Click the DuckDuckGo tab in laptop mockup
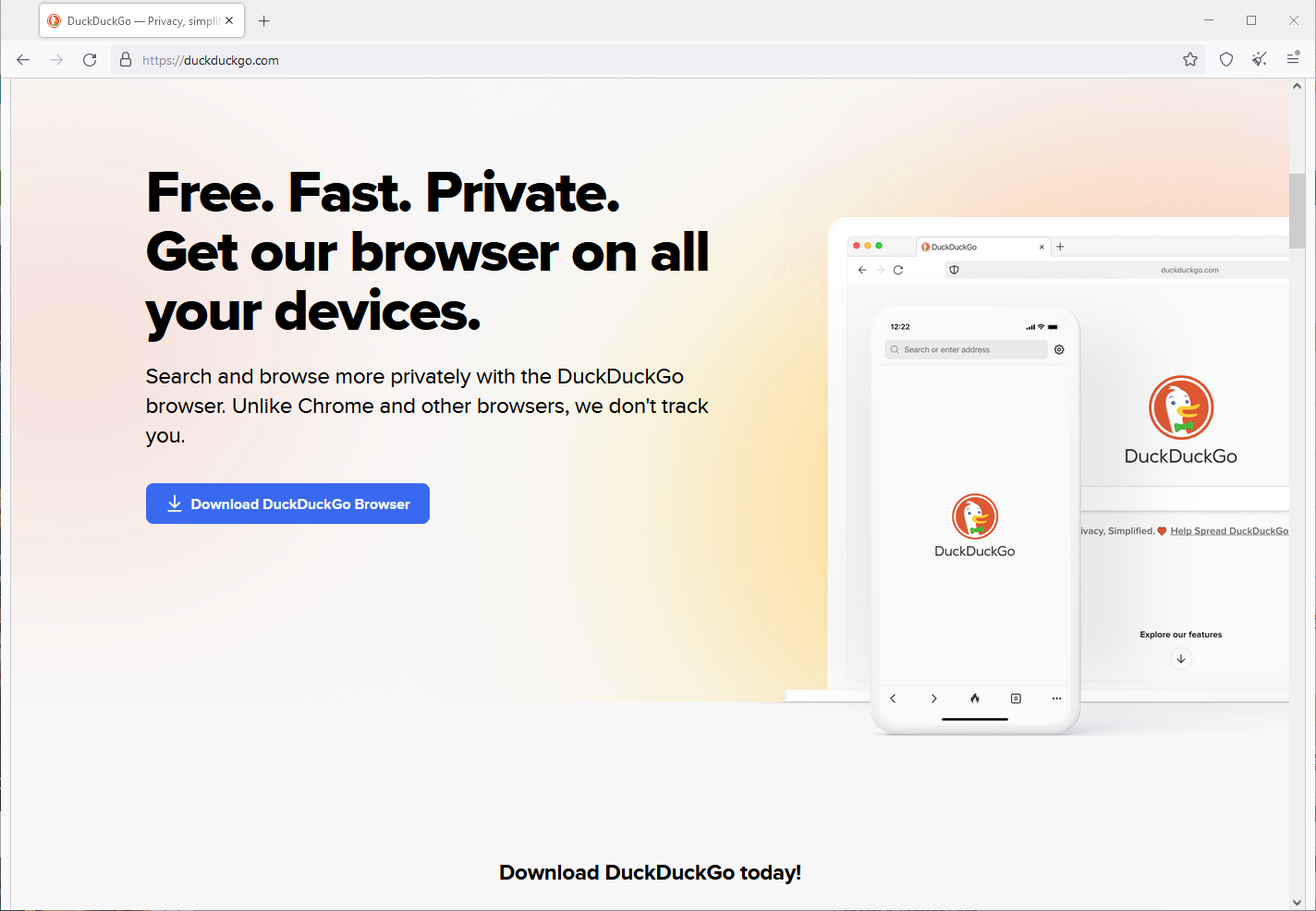Image resolution: width=1316 pixels, height=911 pixels. click(983, 247)
